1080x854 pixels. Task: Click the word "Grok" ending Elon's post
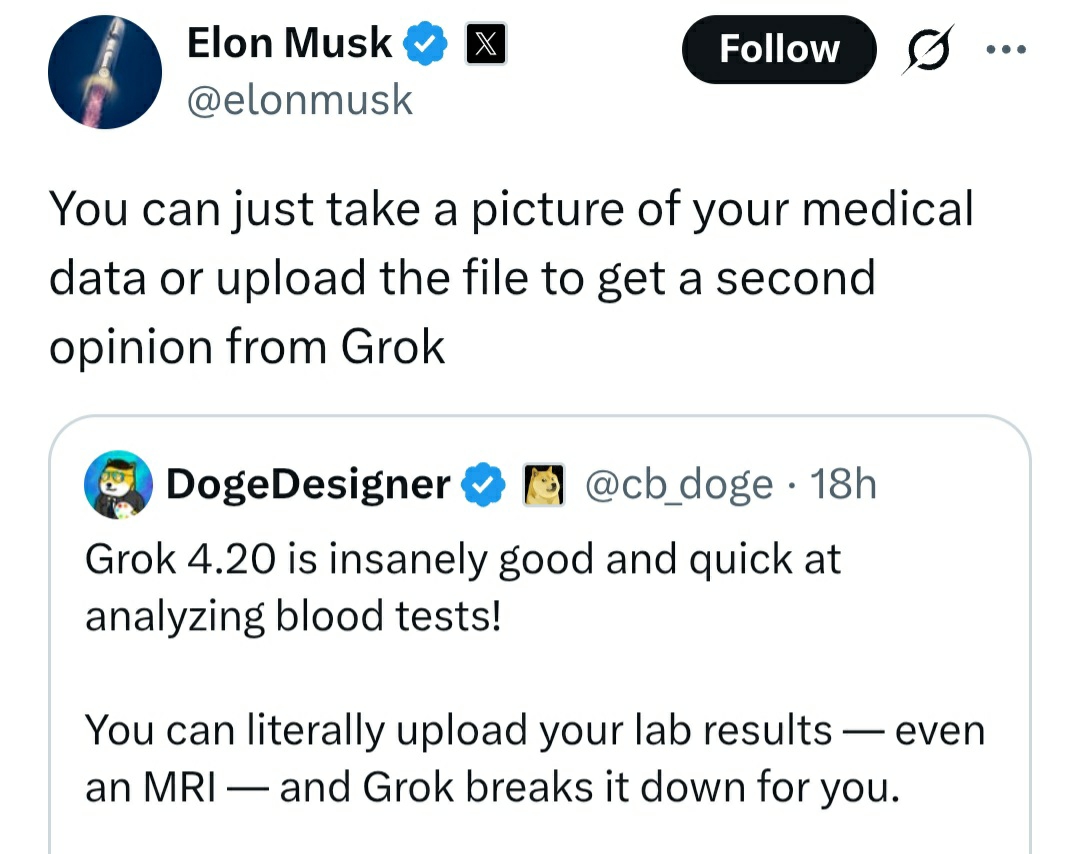(x=393, y=346)
